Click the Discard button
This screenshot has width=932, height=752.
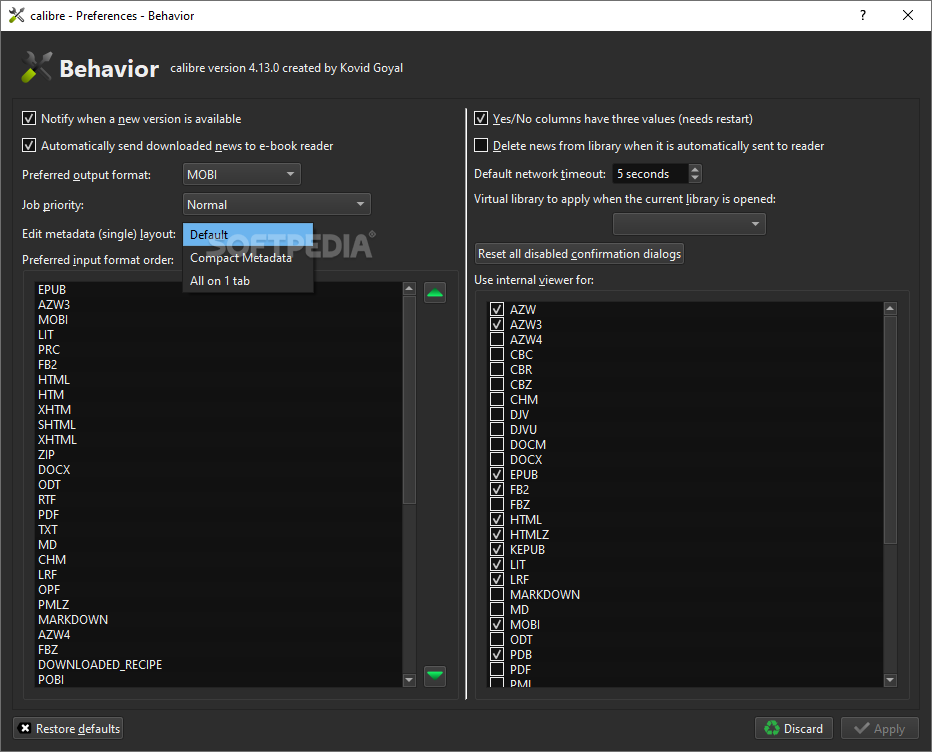coord(794,728)
